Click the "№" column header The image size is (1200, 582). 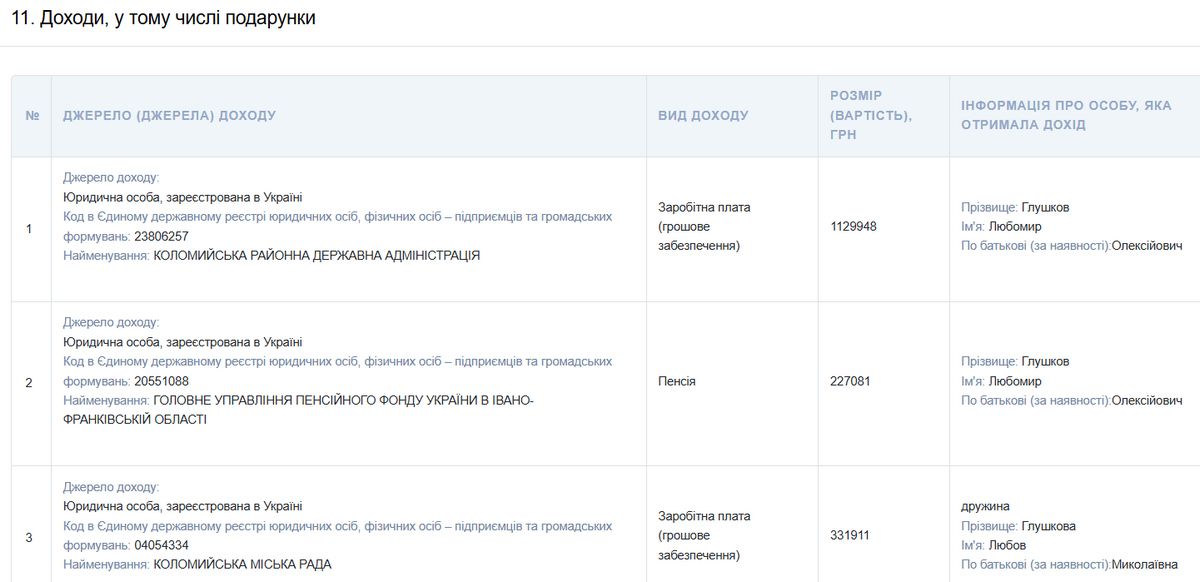(x=32, y=116)
